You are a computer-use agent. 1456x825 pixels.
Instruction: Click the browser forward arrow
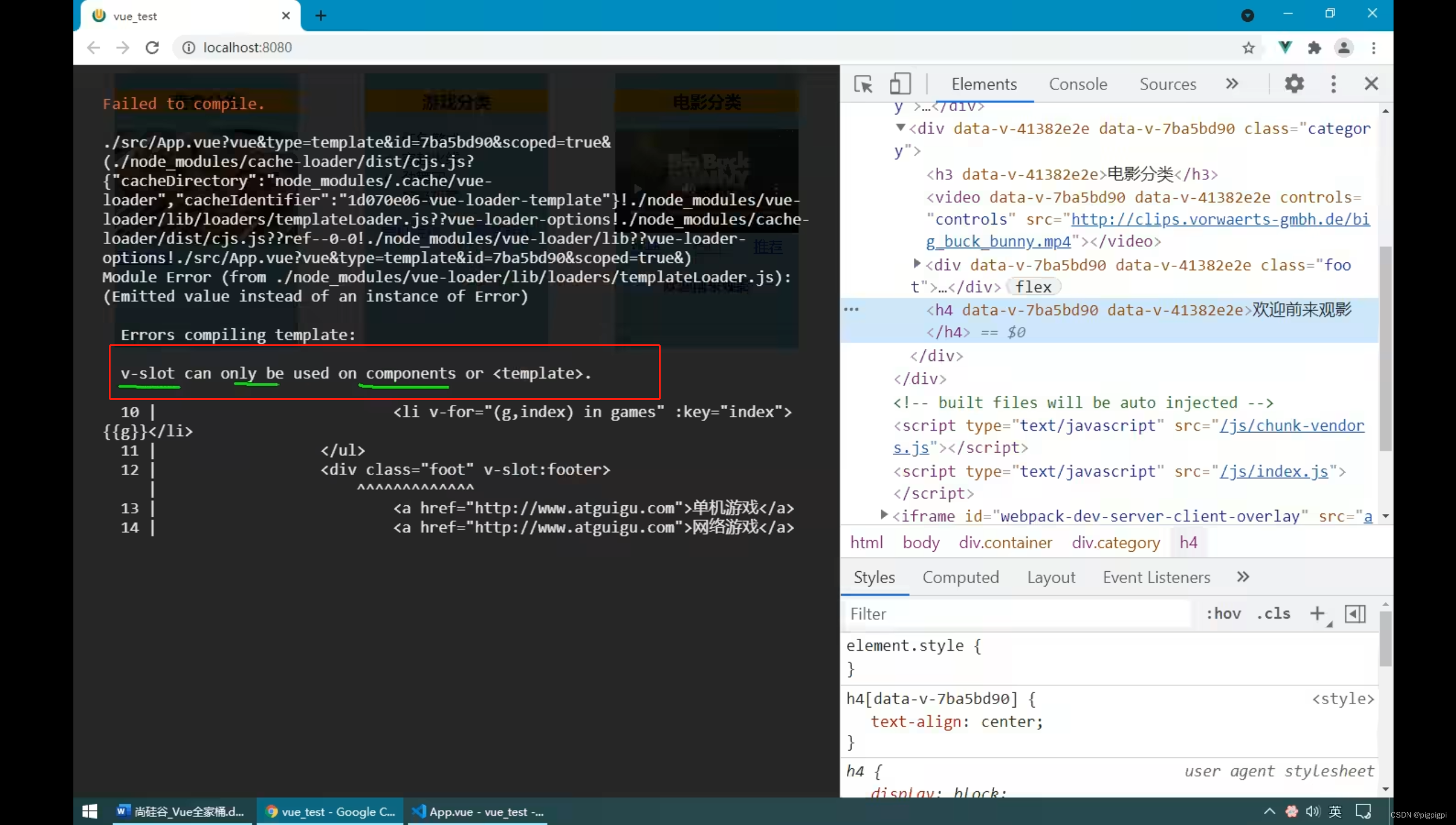(x=123, y=48)
